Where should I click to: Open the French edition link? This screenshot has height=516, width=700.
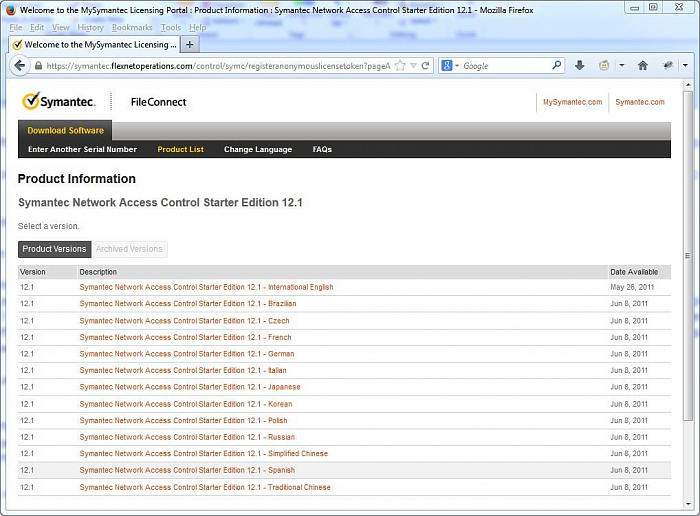click(185, 337)
